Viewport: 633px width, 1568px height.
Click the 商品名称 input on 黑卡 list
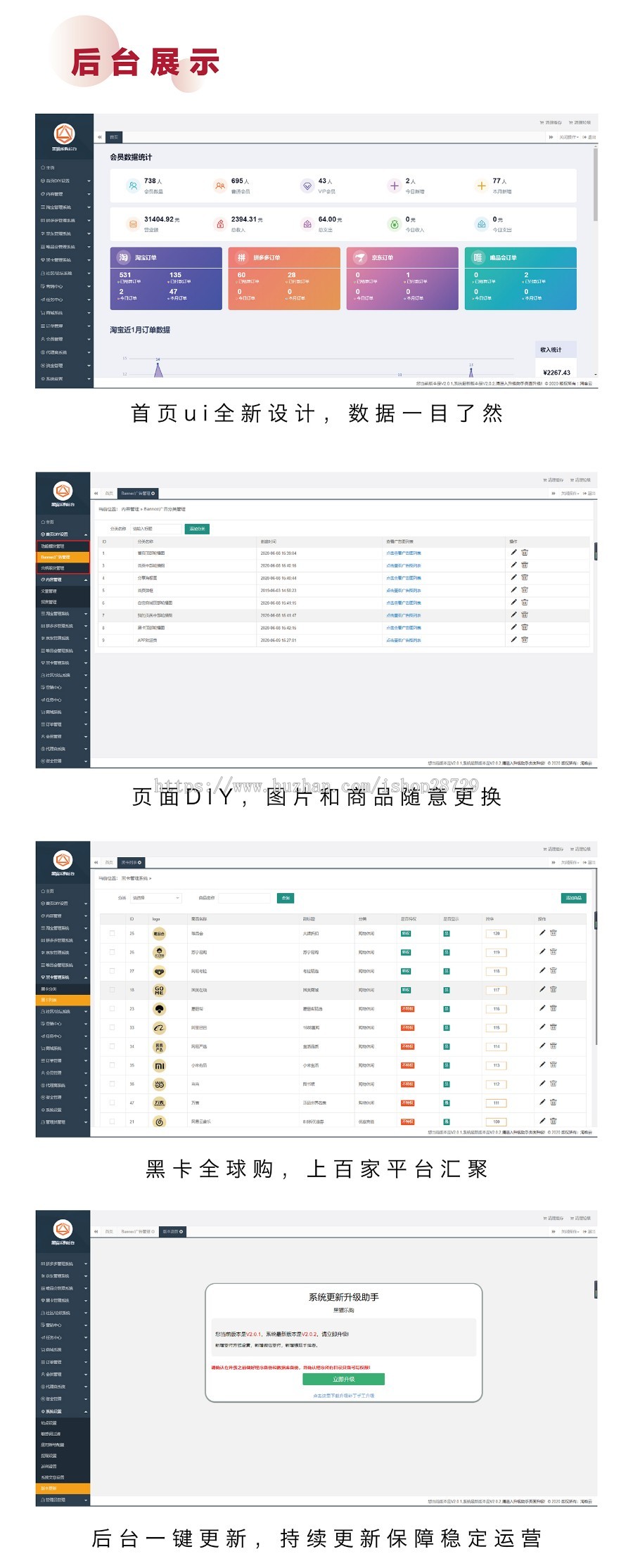pos(244,898)
